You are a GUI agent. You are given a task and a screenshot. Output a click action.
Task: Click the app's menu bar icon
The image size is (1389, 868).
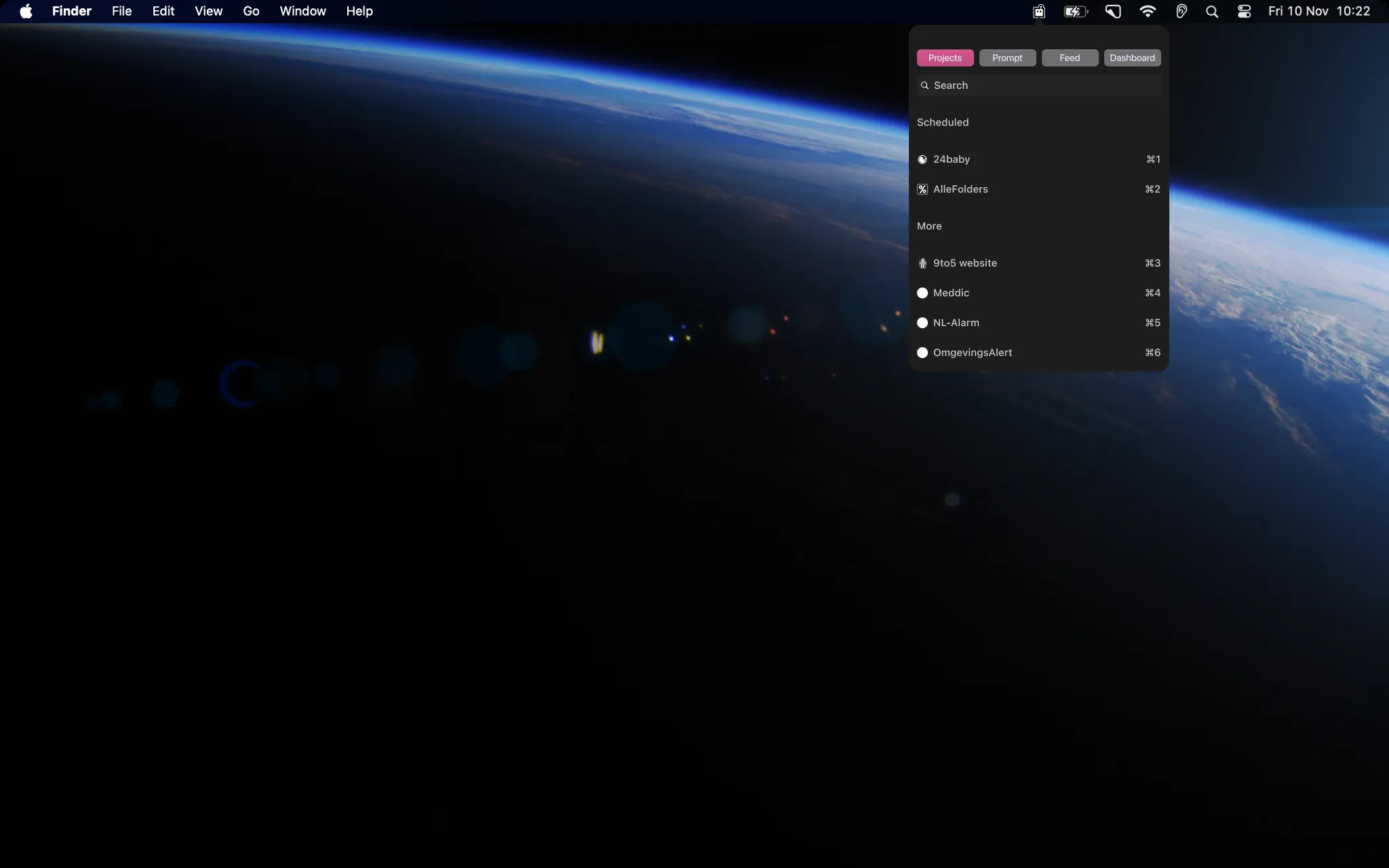[x=1038, y=11]
